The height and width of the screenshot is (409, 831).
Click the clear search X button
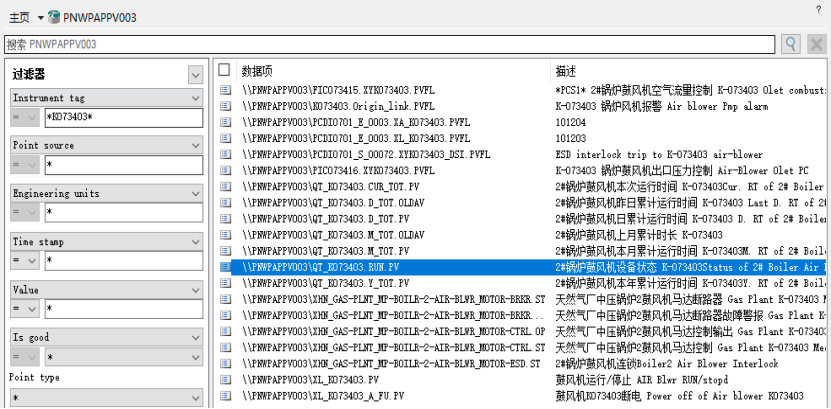(817, 45)
